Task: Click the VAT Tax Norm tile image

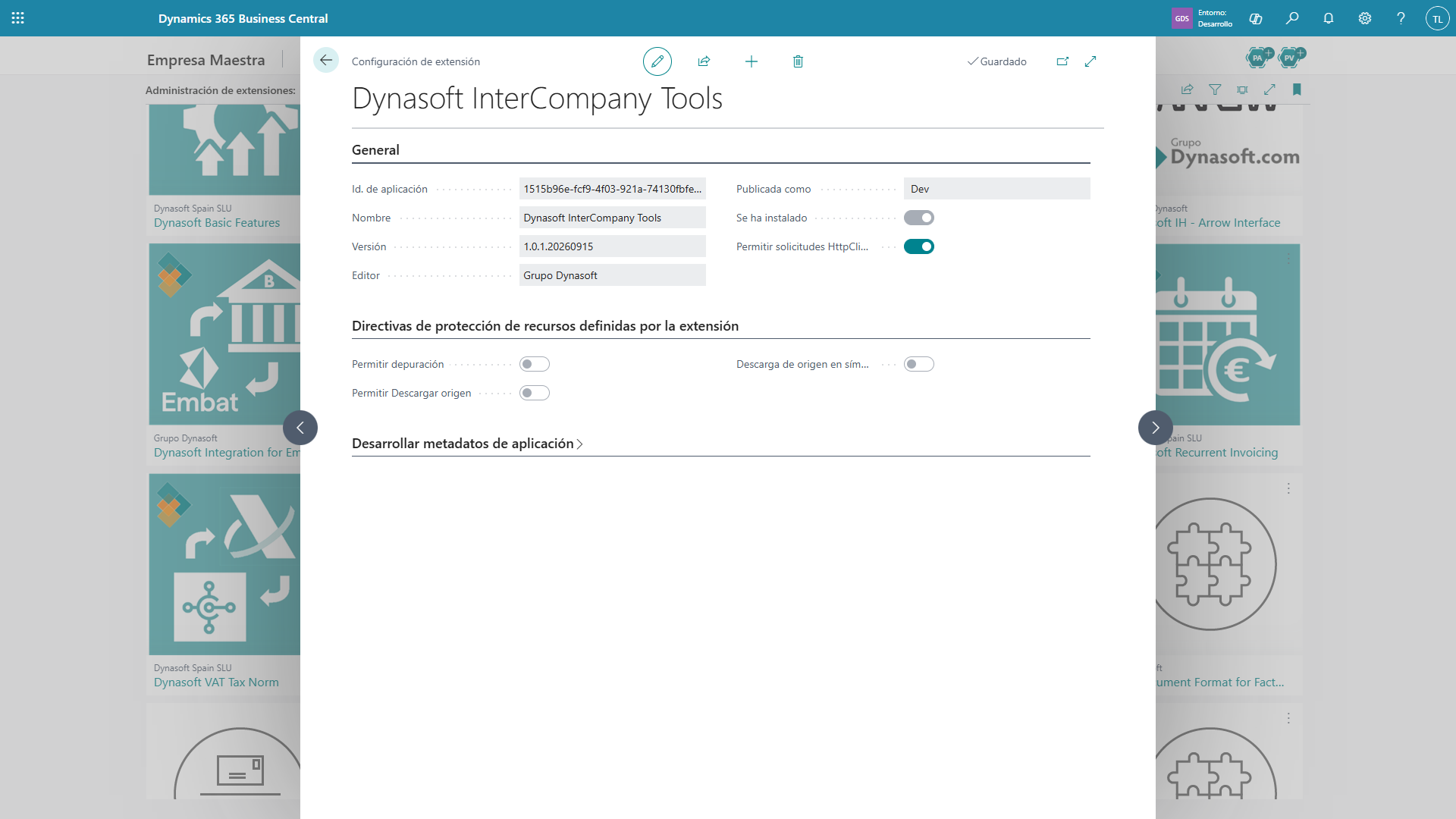Action: [224, 564]
